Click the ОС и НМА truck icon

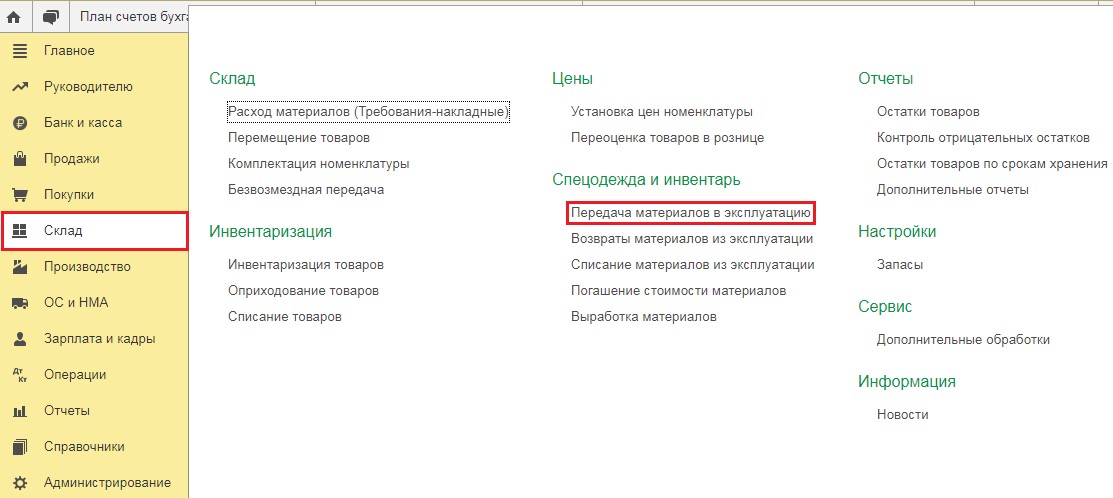coord(19,303)
